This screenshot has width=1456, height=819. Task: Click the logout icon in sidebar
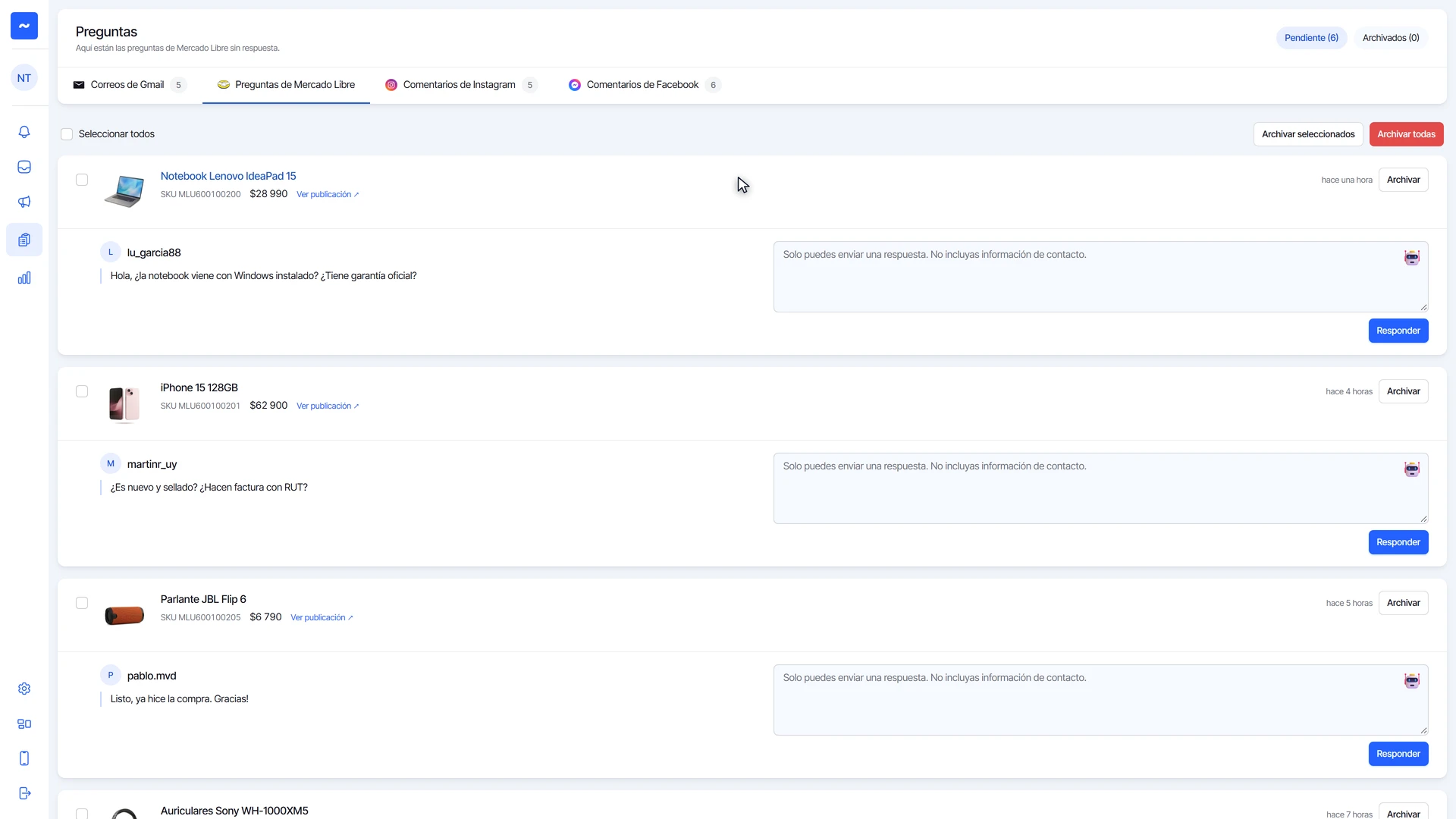click(x=24, y=793)
